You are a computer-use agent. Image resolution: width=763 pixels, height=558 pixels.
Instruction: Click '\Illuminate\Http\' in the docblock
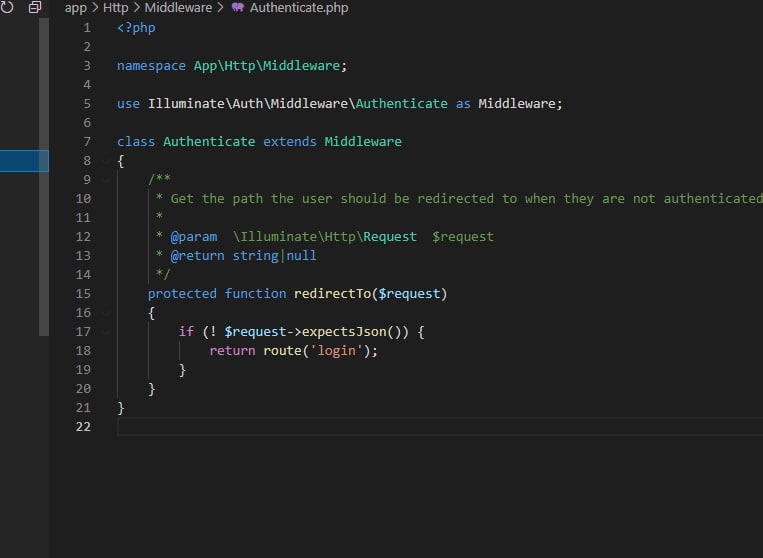pyautogui.click(x=298, y=236)
